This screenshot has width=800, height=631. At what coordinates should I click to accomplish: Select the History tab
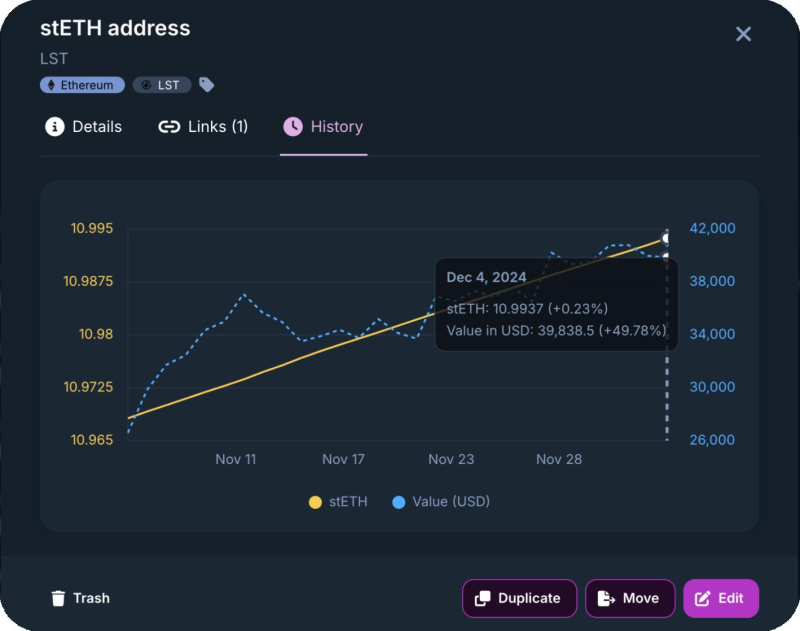click(323, 127)
